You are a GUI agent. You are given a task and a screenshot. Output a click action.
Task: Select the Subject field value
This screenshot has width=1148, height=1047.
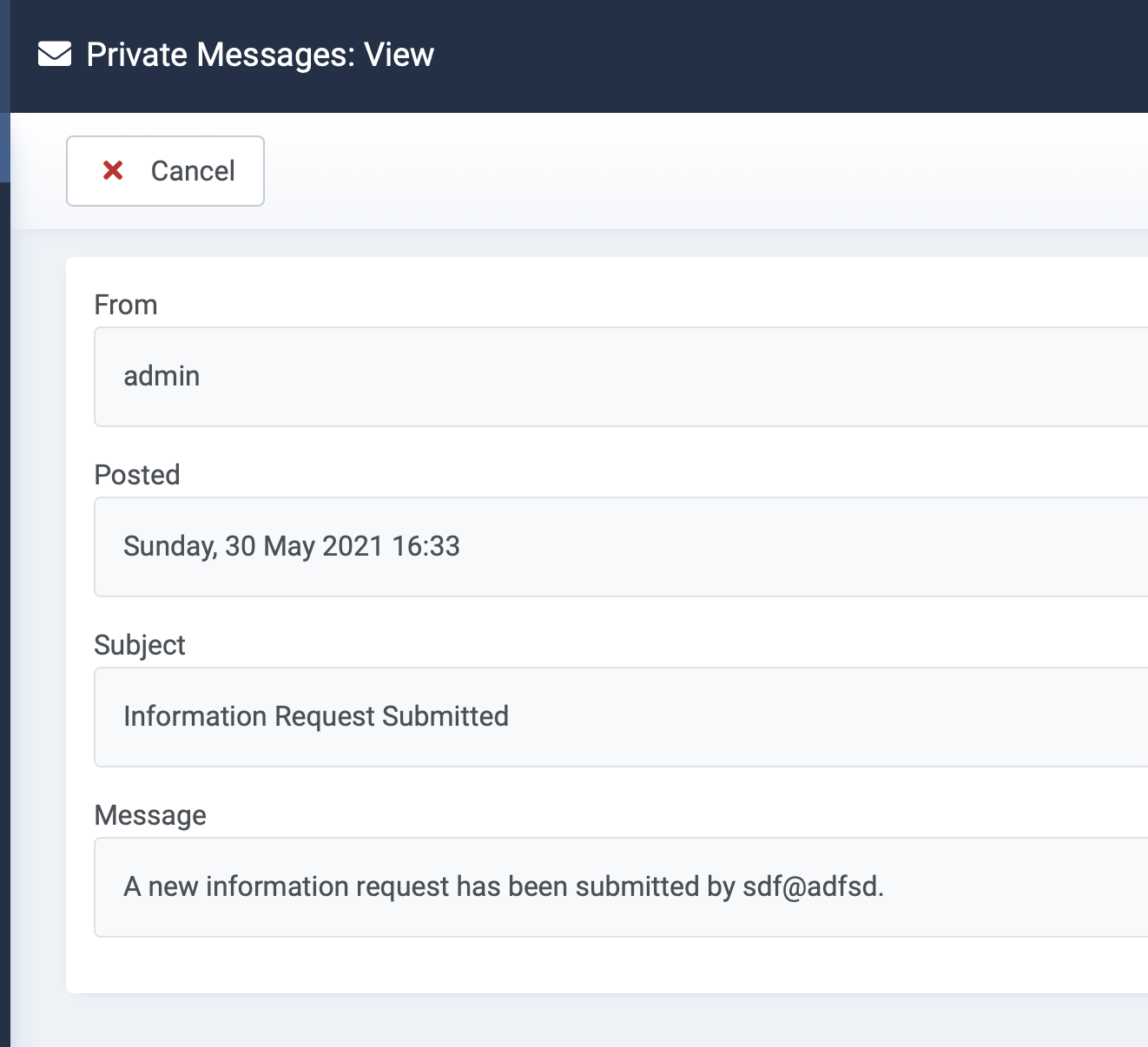[621, 717]
